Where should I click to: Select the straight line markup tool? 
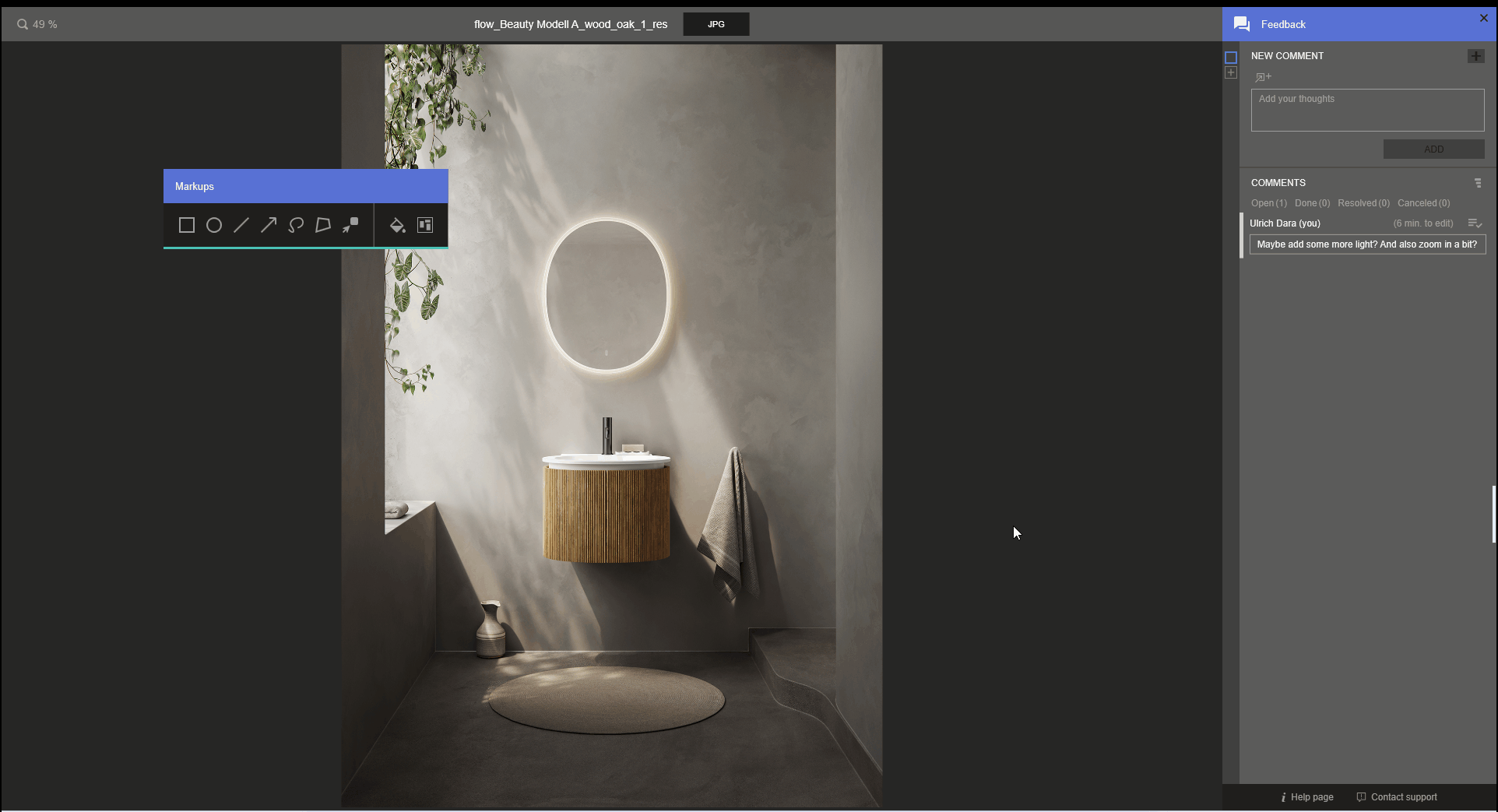241,225
